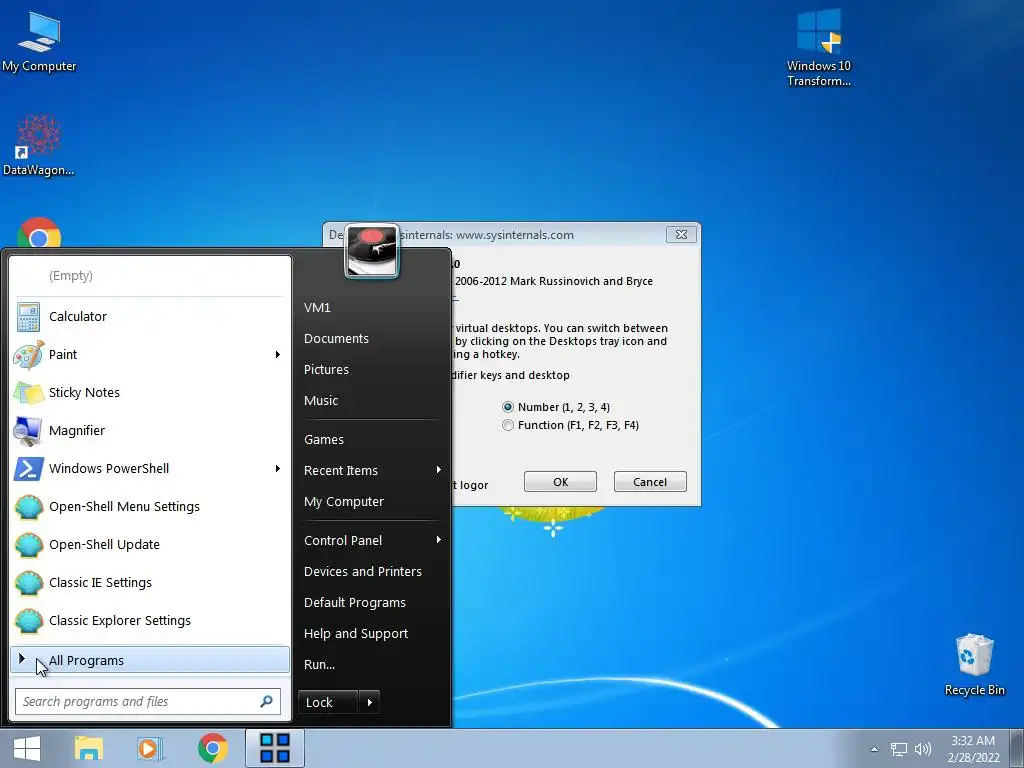Screen dimensions: 1024x768
Task: Open the Calculator icon in Start menu
Action: pos(28,317)
